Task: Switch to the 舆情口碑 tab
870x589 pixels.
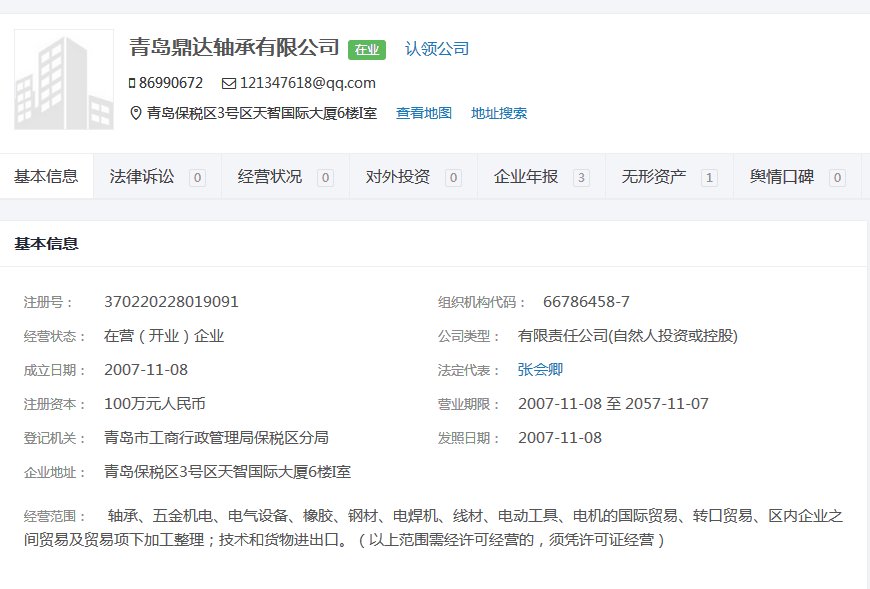Action: click(782, 177)
